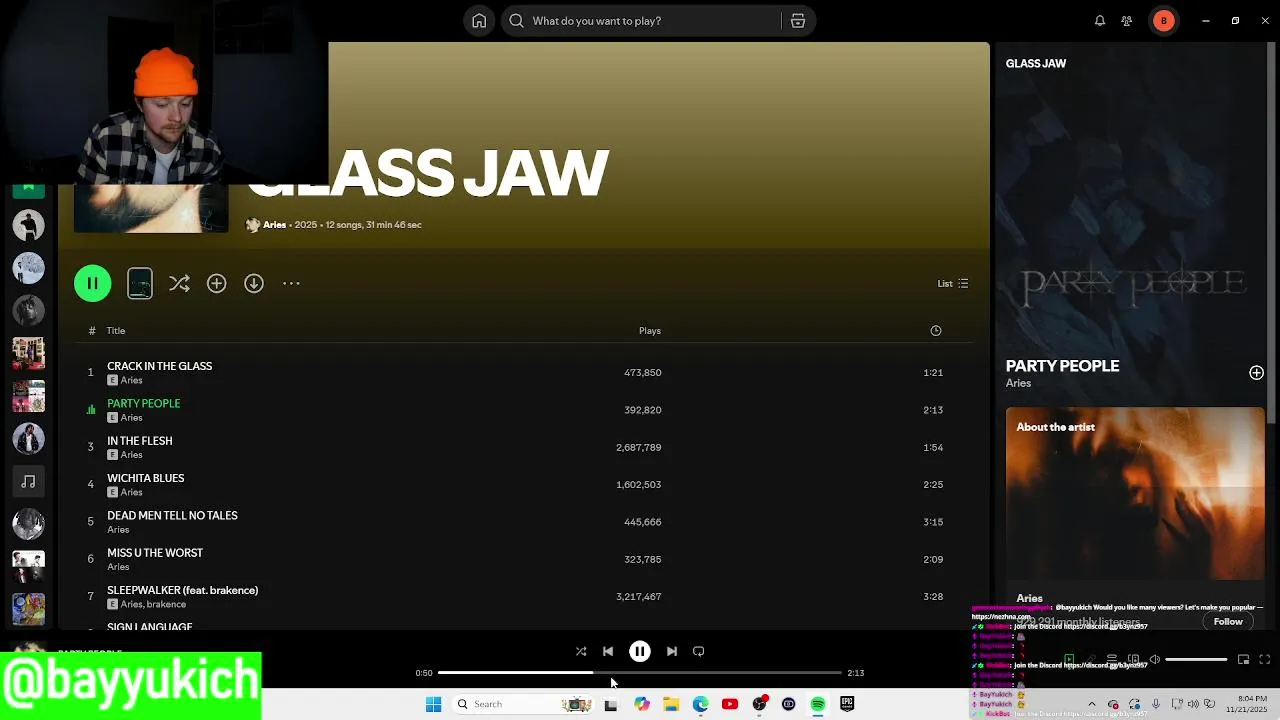This screenshot has width=1280, height=720.
Task: Pause album with the green pause button
Action: point(92,284)
